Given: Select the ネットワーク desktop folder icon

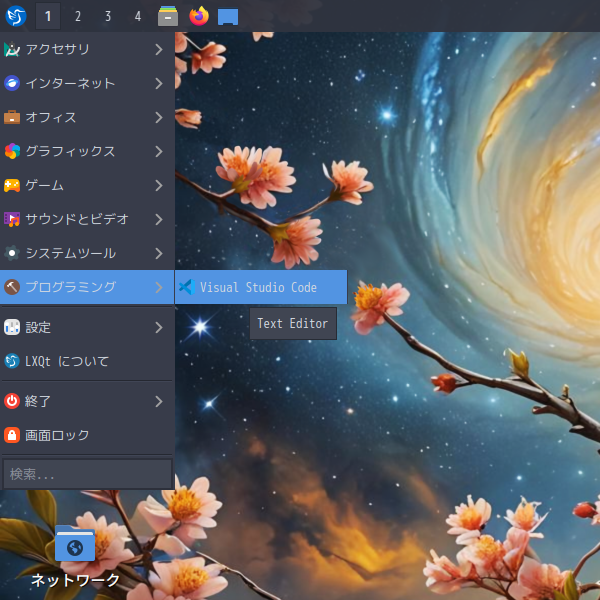Looking at the screenshot, I should tap(75, 543).
